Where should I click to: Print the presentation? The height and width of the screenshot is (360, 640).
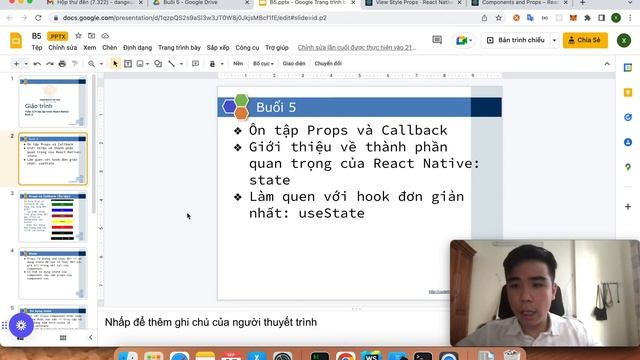point(62,64)
